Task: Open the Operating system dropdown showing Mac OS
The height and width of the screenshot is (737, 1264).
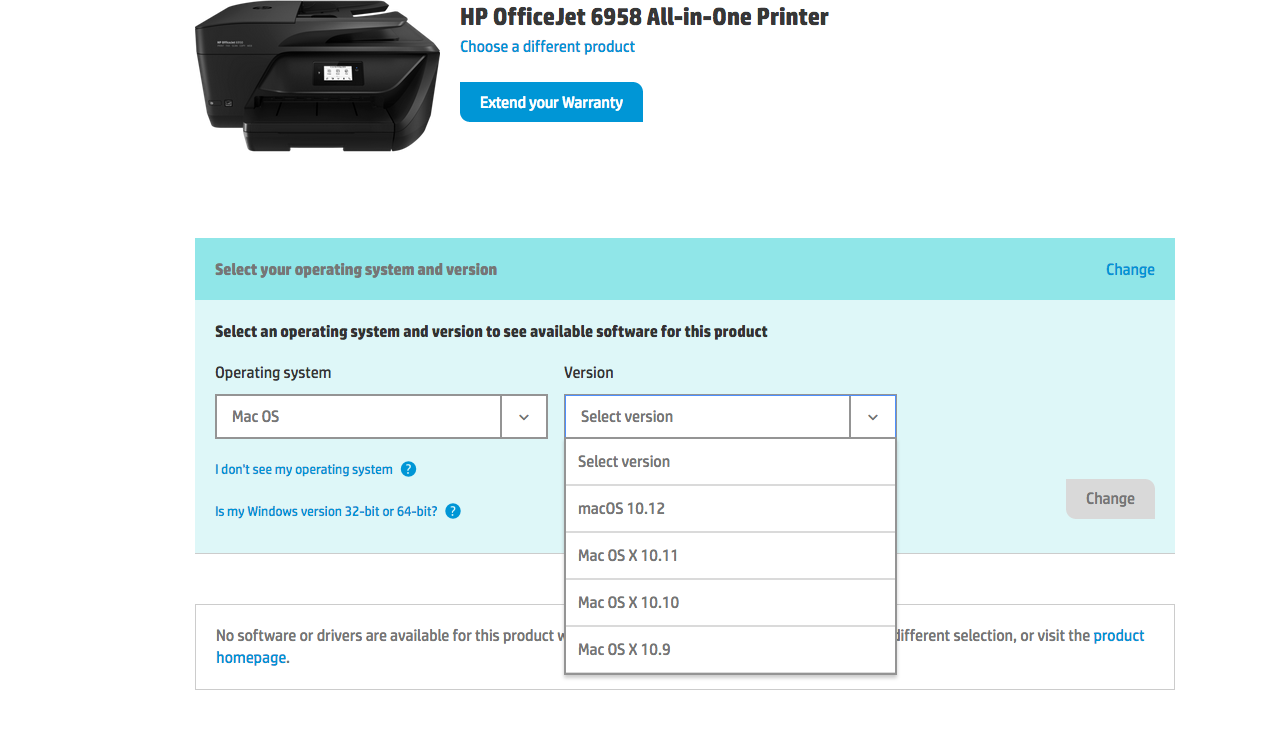Action: (381, 416)
